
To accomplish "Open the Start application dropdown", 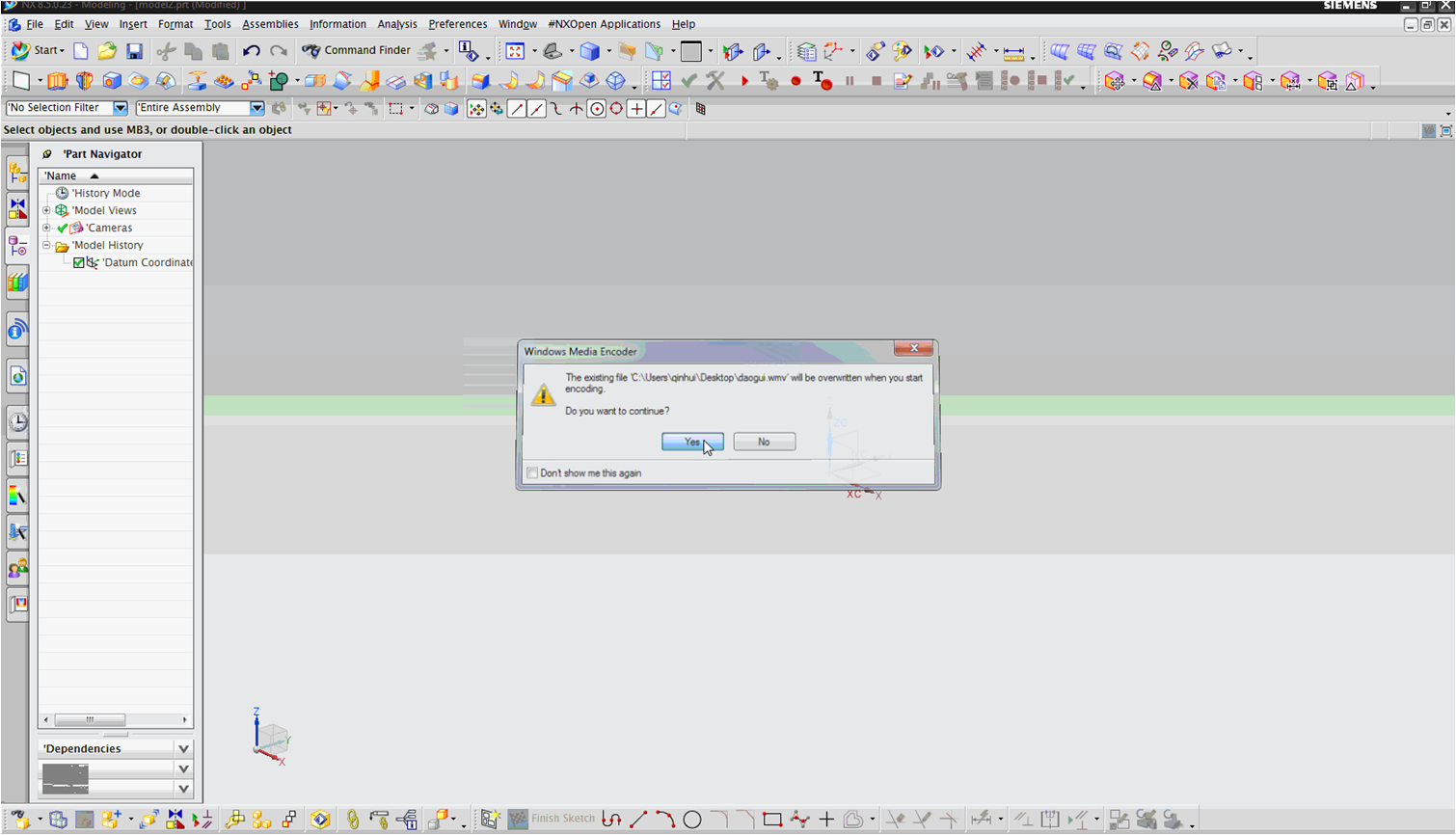I will tap(39, 50).
